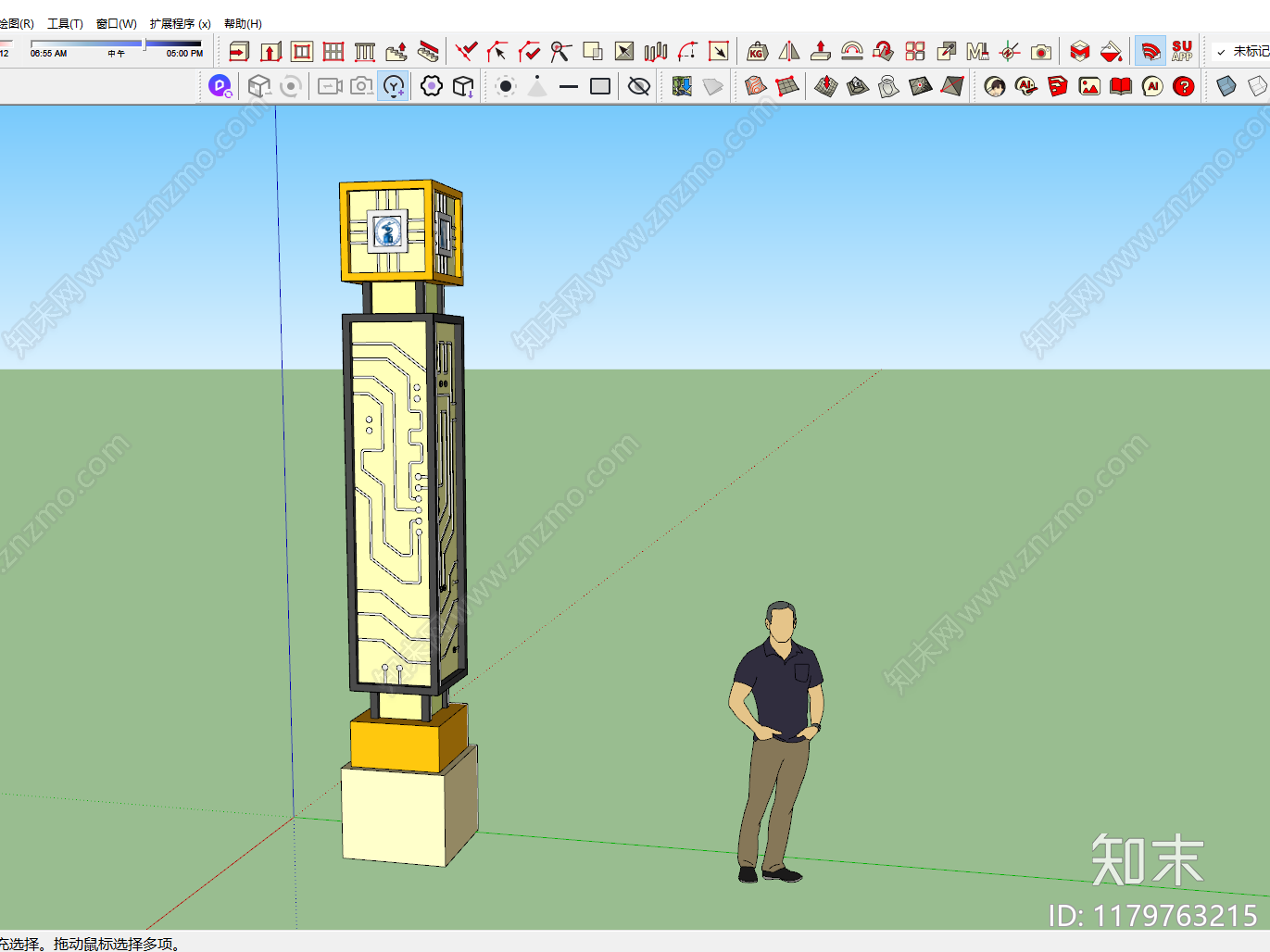Screen dimensions: 1270x952
Task: Open the 帮助(H) menu
Action: 243,24
